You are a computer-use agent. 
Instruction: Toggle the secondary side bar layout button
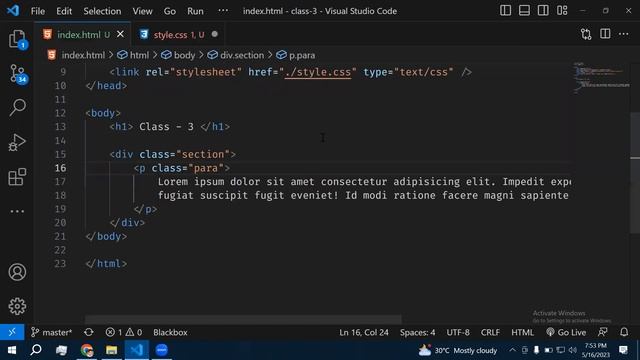(543, 11)
